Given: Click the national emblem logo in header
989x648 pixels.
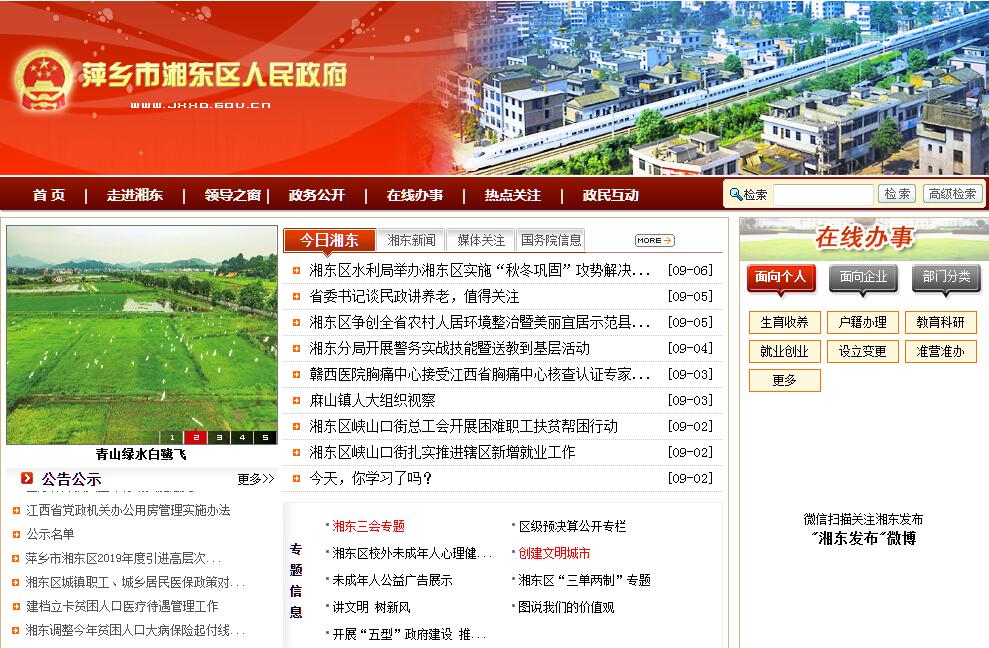Looking at the screenshot, I should (x=42, y=80).
